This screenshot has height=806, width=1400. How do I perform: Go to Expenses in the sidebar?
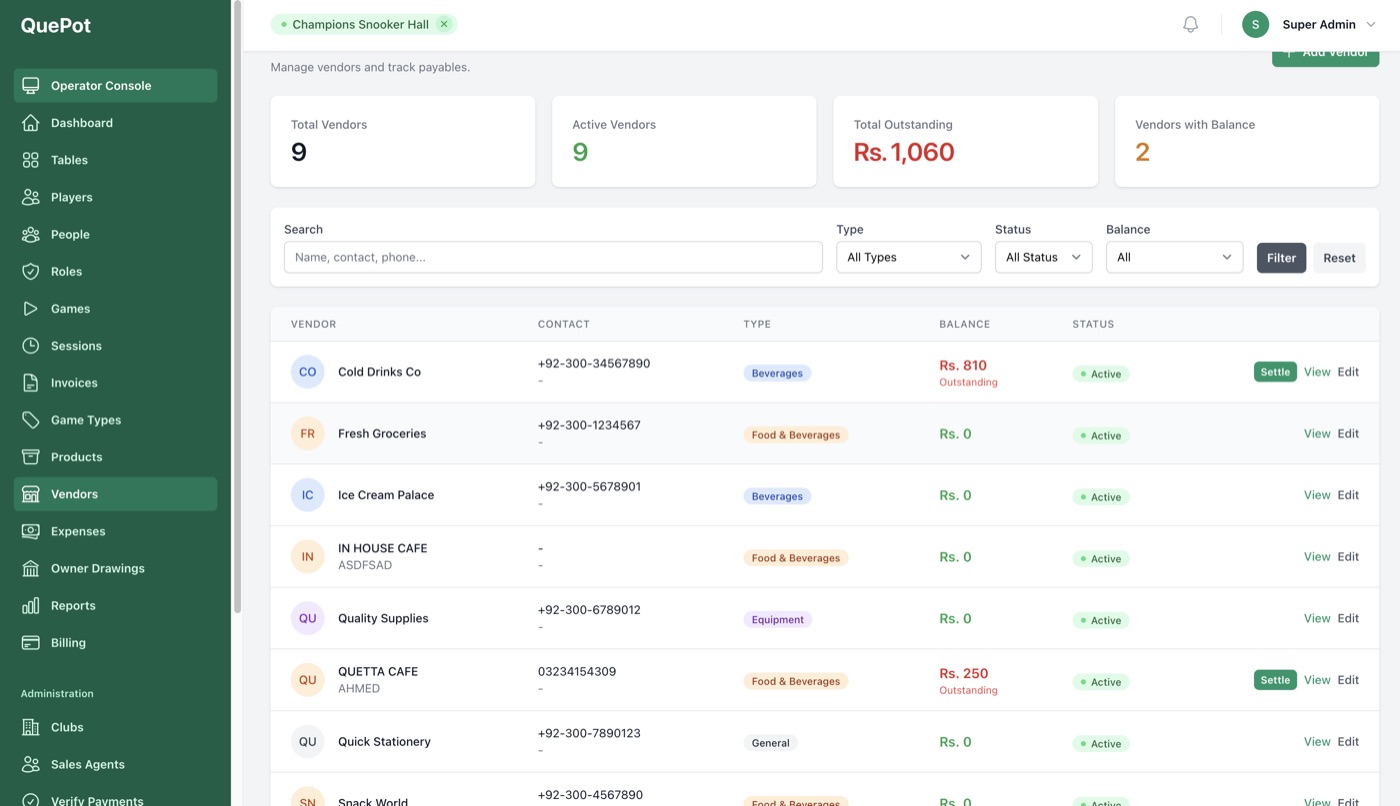78,531
